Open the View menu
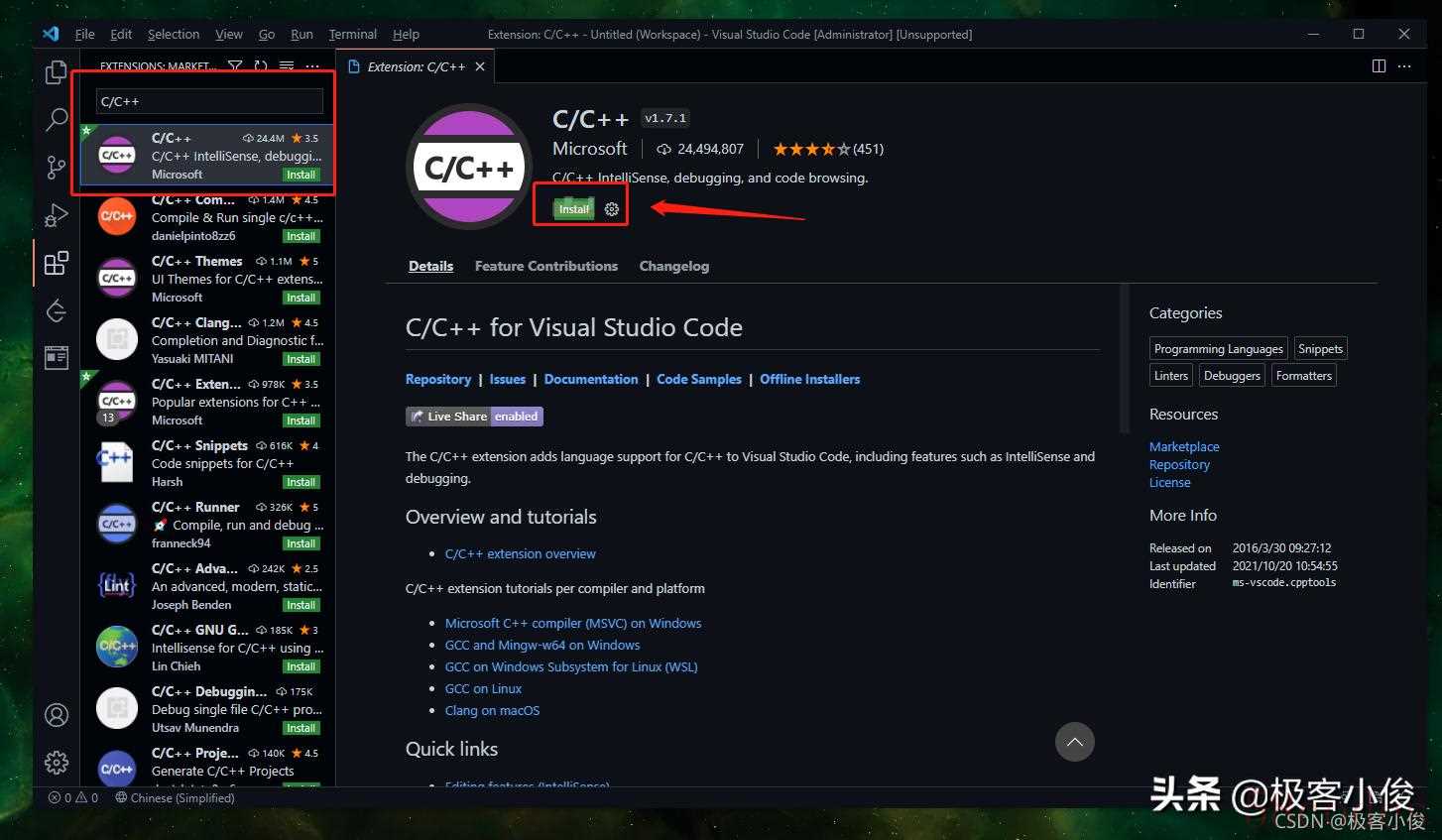 click(229, 34)
